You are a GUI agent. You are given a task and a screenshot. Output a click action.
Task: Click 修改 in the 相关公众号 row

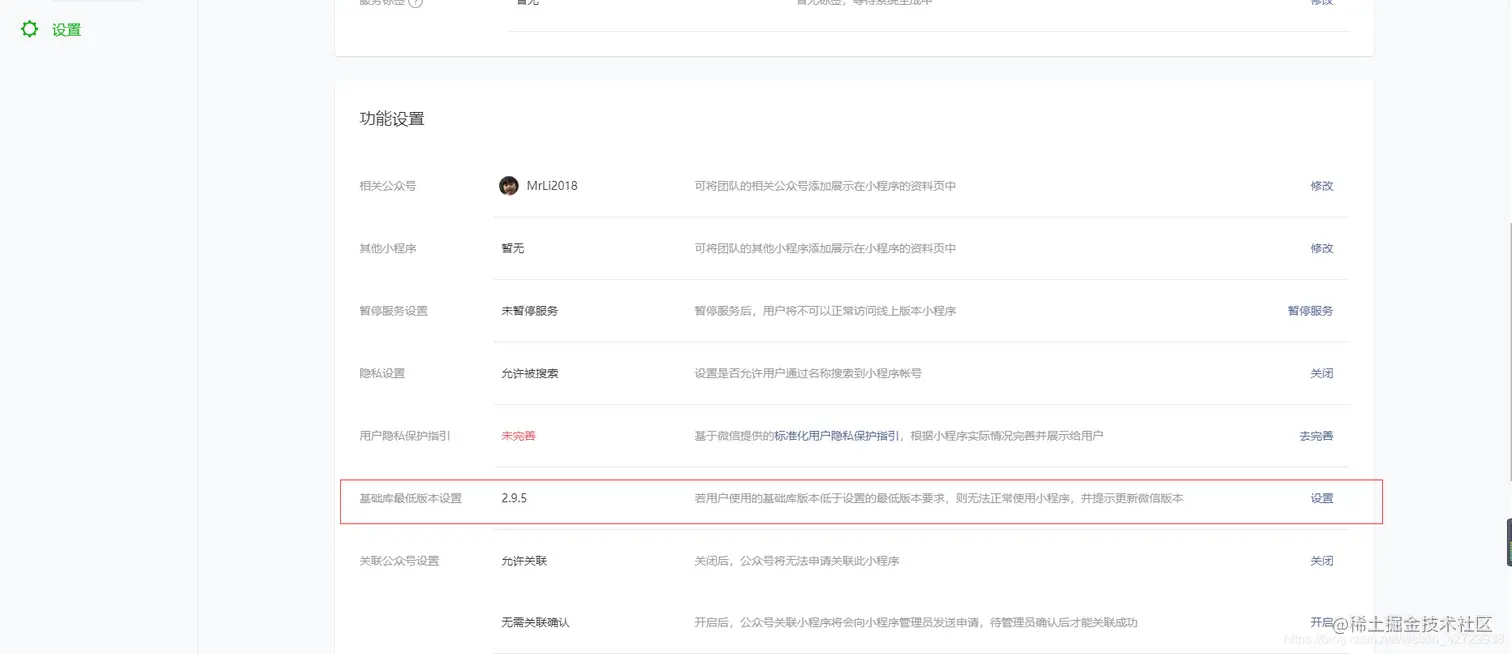[x=1322, y=186]
